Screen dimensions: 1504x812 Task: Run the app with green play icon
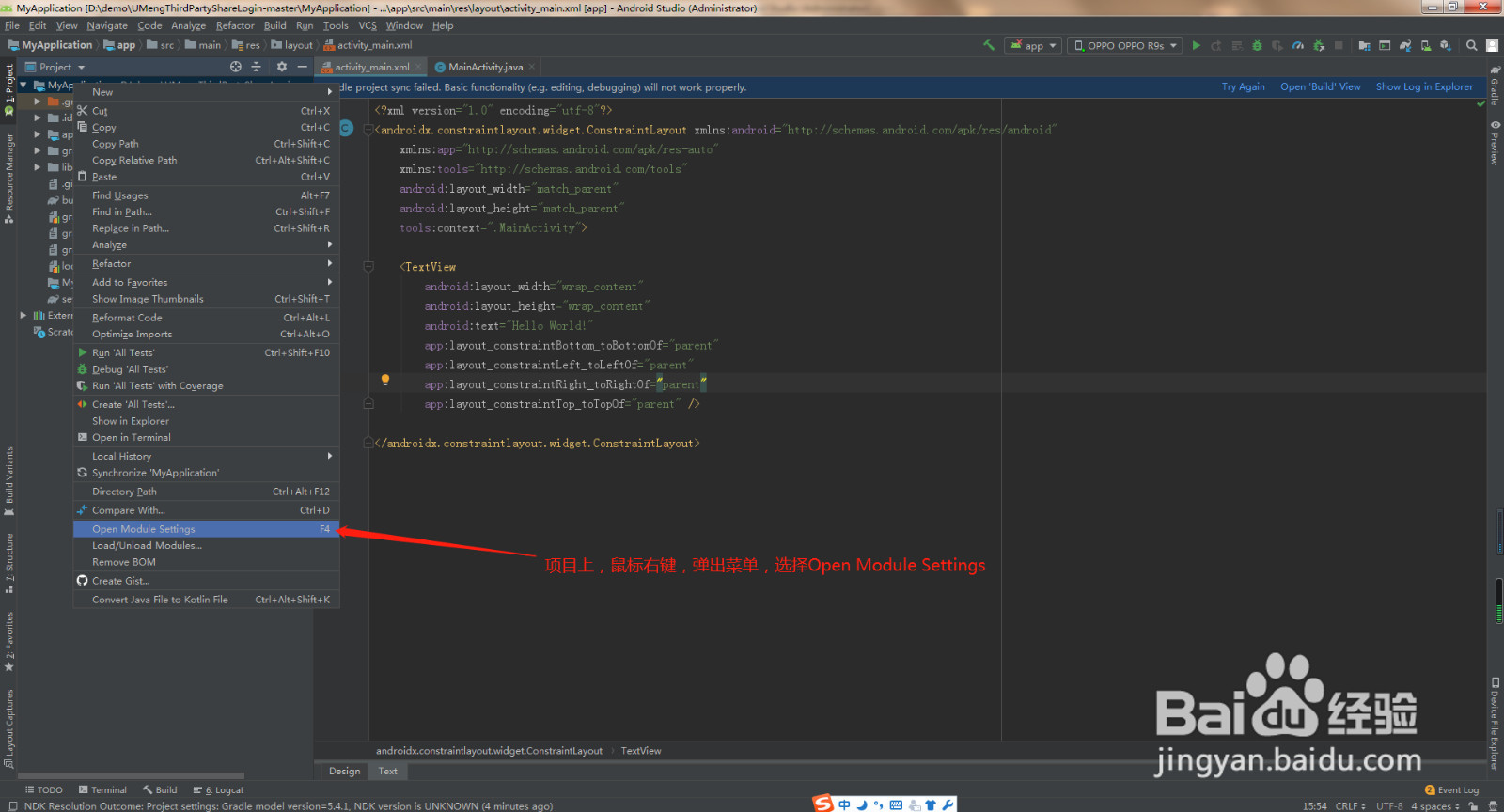coord(1196,45)
